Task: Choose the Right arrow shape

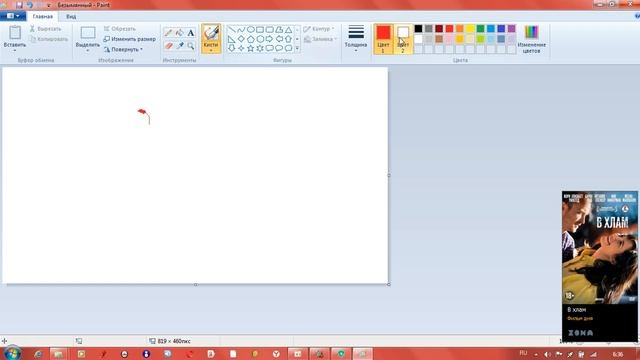Action: 269,39
